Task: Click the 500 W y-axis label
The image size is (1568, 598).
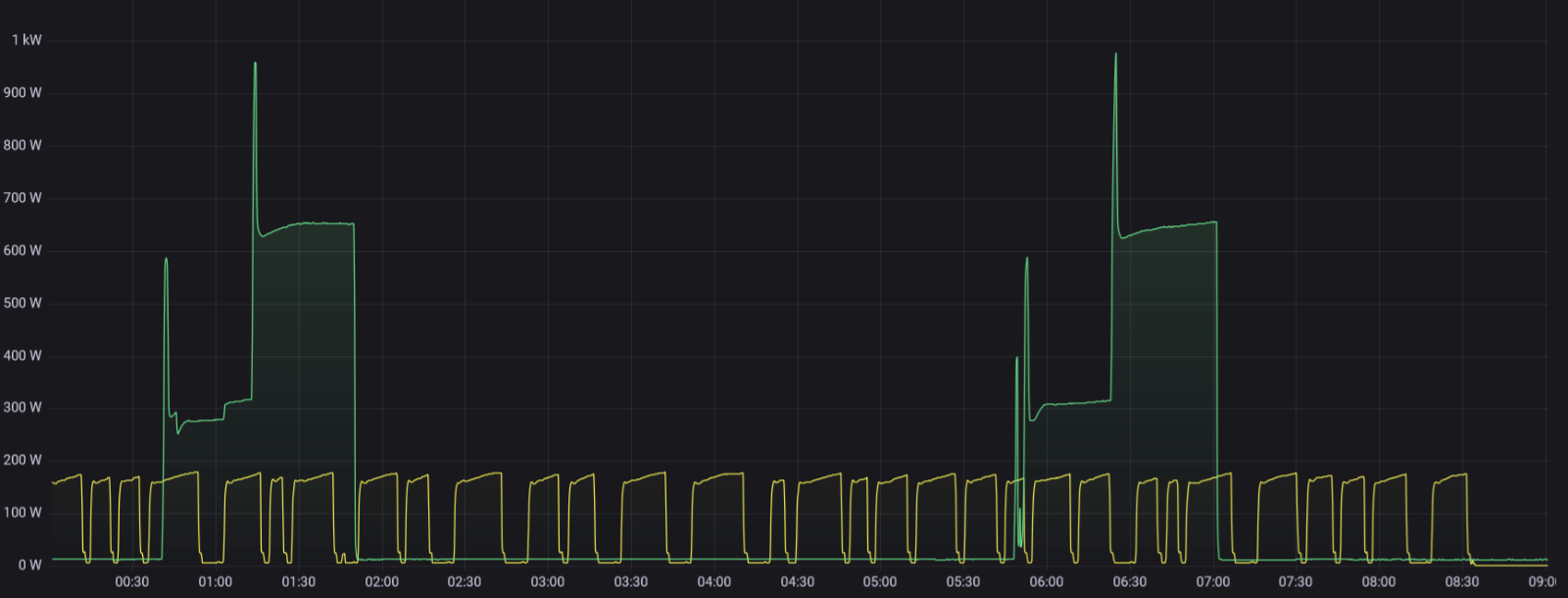Action: 23,303
